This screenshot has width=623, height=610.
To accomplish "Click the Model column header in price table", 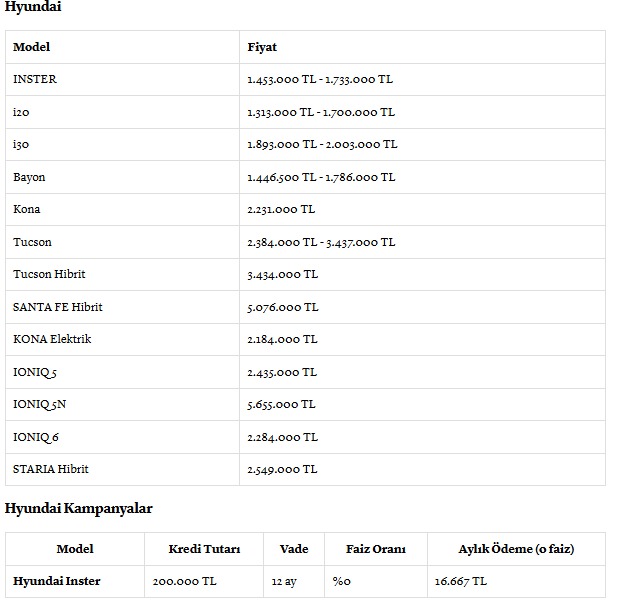I will (31, 47).
